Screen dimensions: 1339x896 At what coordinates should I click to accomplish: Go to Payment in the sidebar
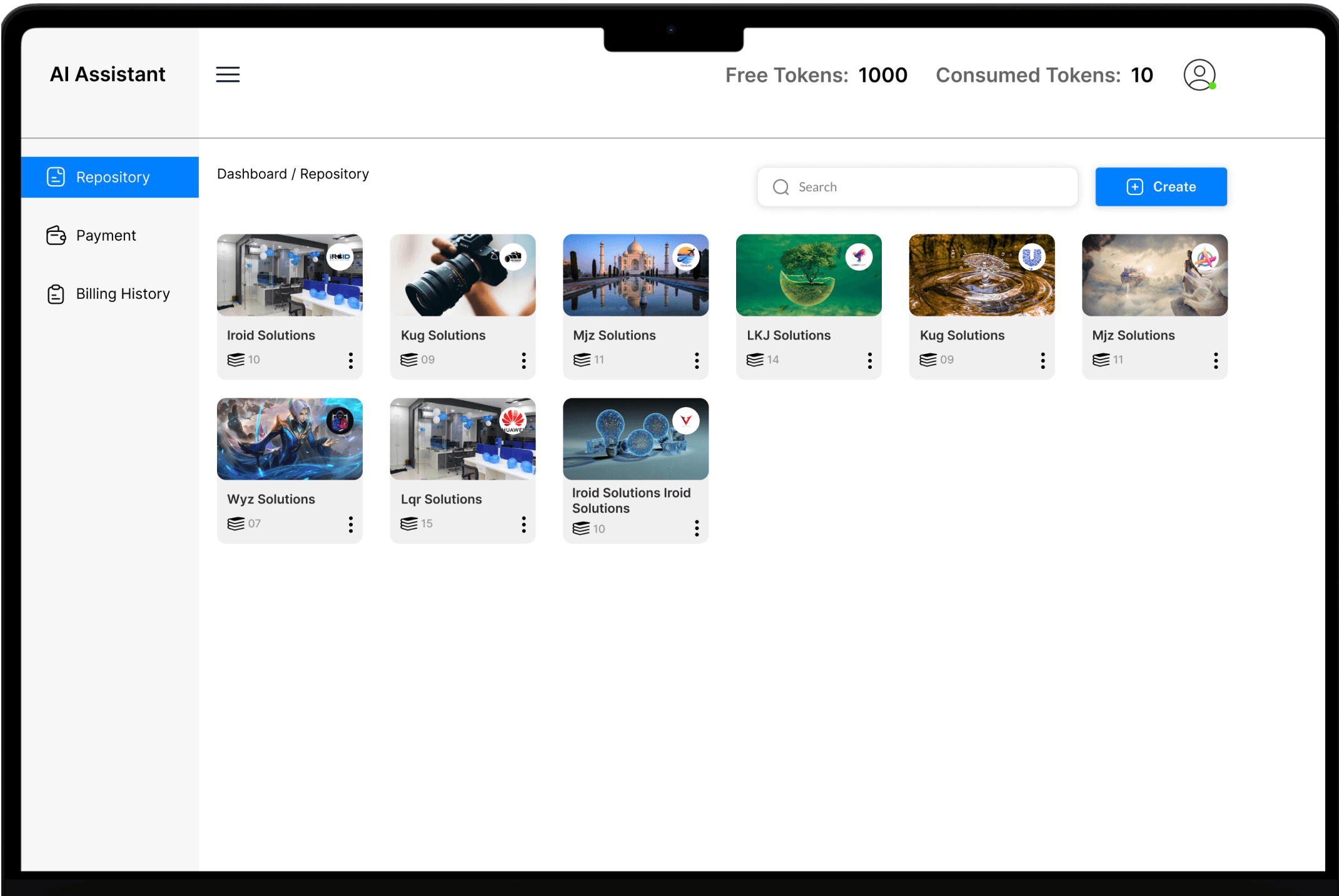click(106, 236)
